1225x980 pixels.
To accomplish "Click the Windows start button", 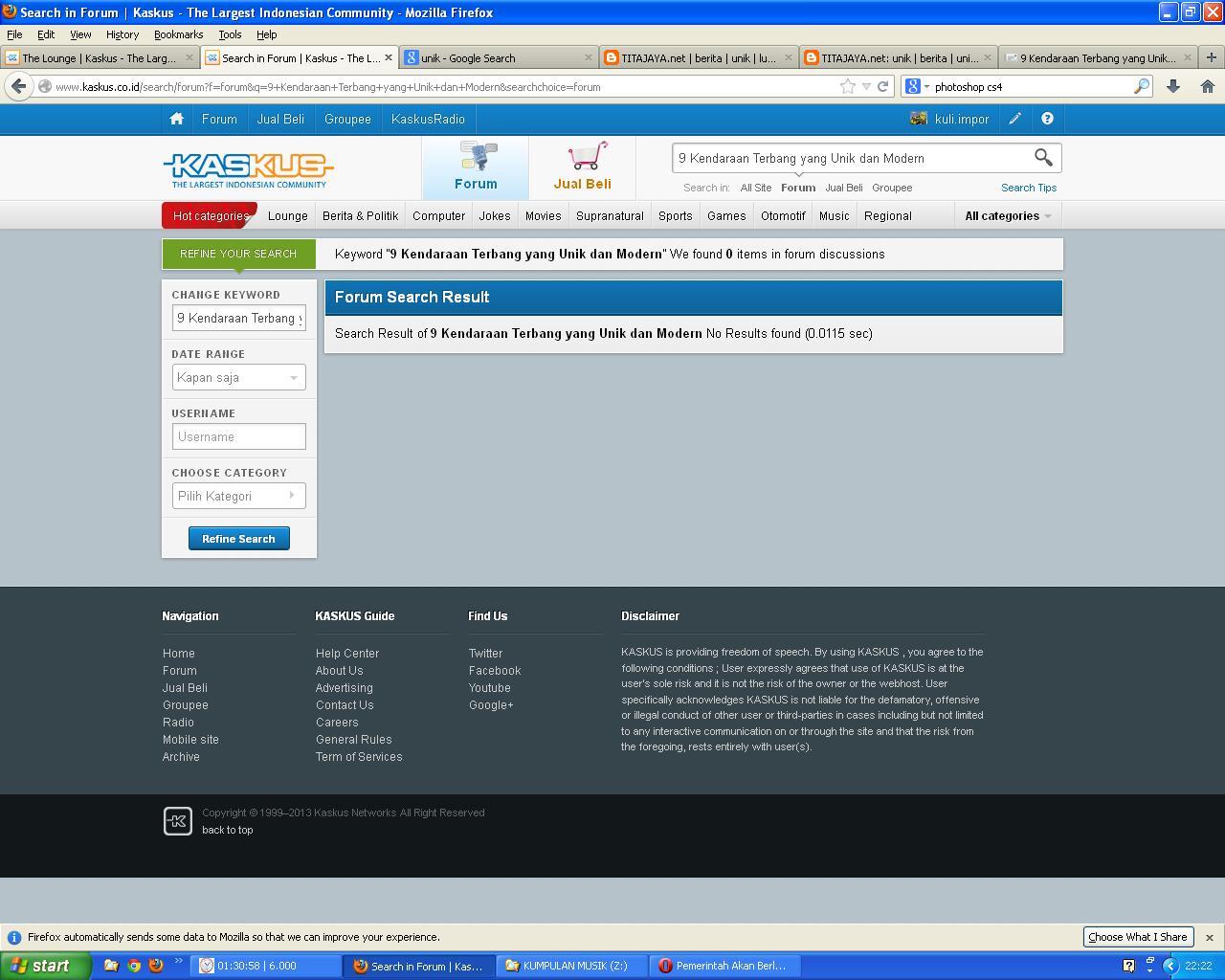I will click(46, 966).
